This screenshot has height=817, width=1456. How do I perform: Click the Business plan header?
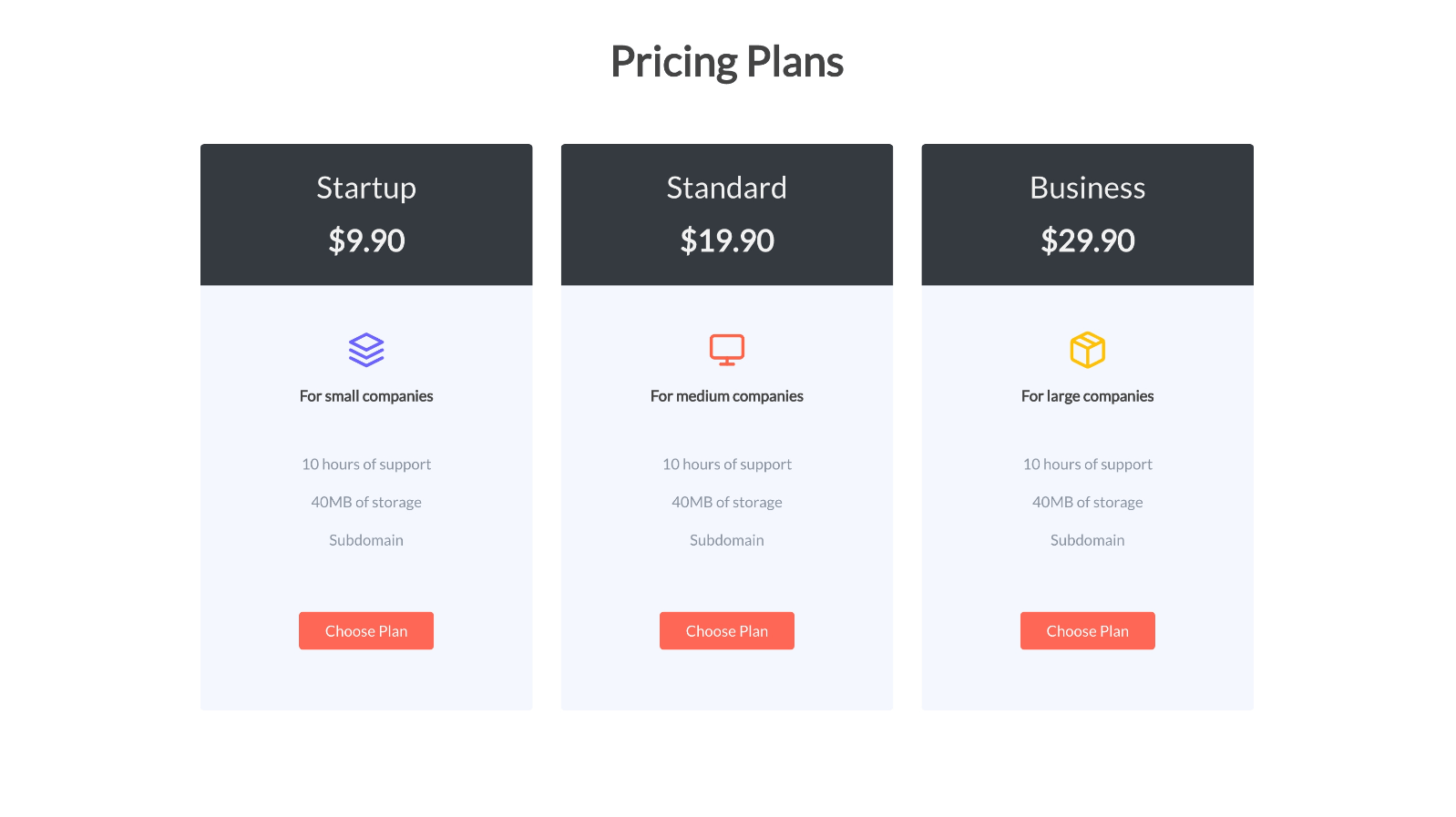pyautogui.click(x=1087, y=189)
